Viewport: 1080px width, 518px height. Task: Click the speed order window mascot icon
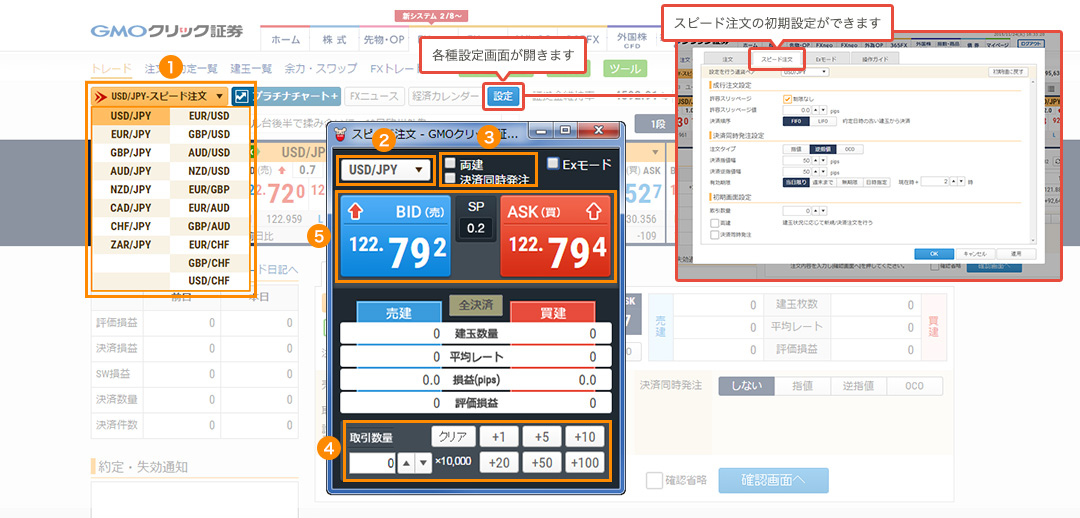point(340,133)
